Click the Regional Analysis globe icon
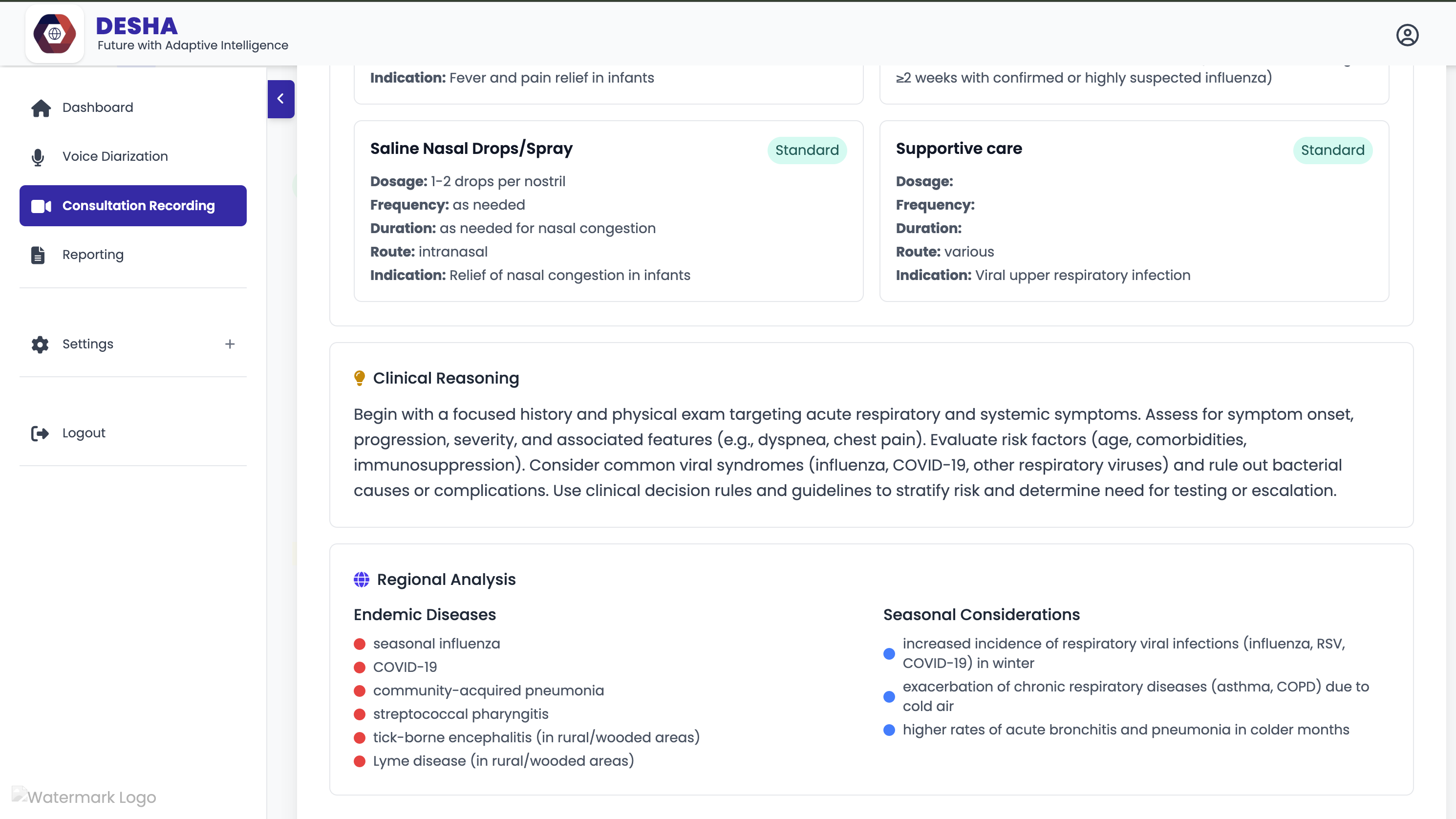 point(361,580)
